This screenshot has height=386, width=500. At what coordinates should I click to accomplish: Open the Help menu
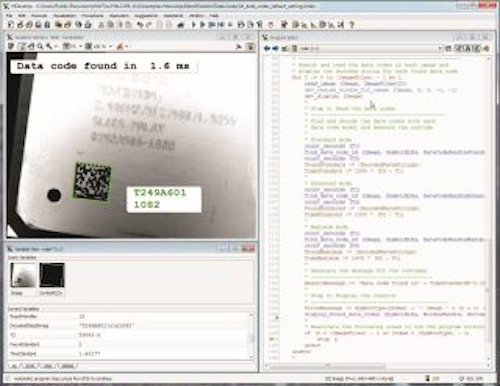click(214, 16)
